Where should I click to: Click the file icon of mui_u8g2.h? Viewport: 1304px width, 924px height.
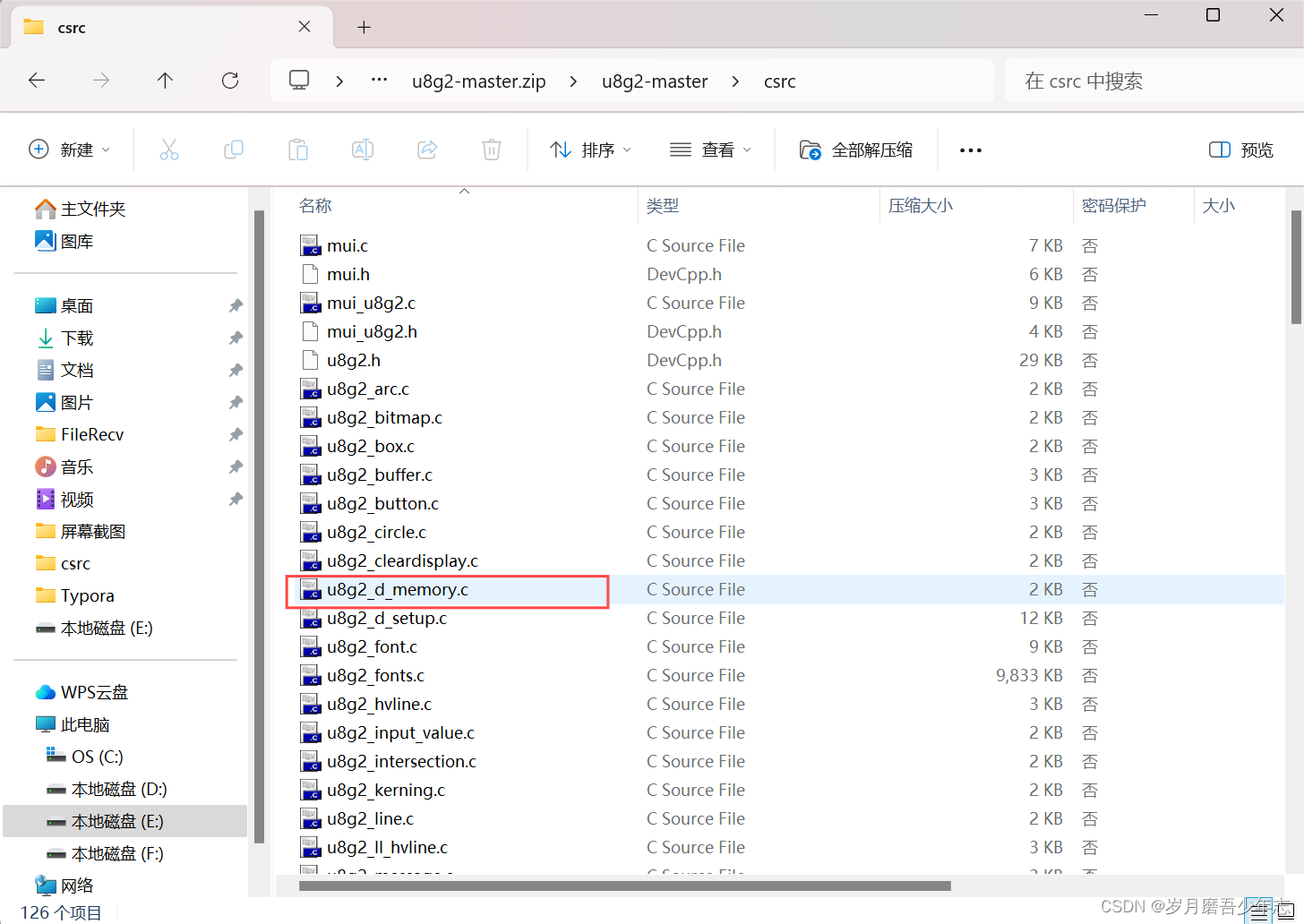click(310, 331)
